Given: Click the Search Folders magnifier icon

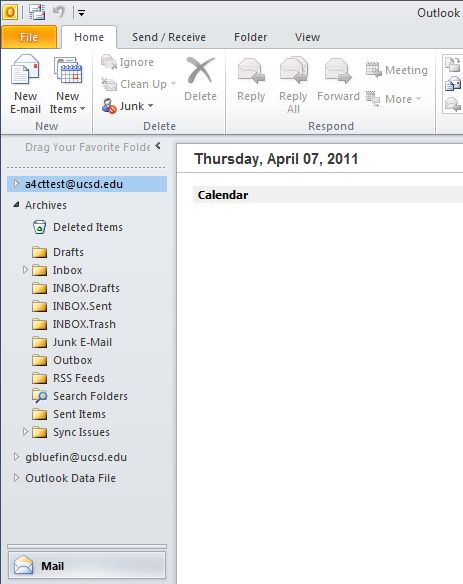Looking at the screenshot, I should coord(39,396).
